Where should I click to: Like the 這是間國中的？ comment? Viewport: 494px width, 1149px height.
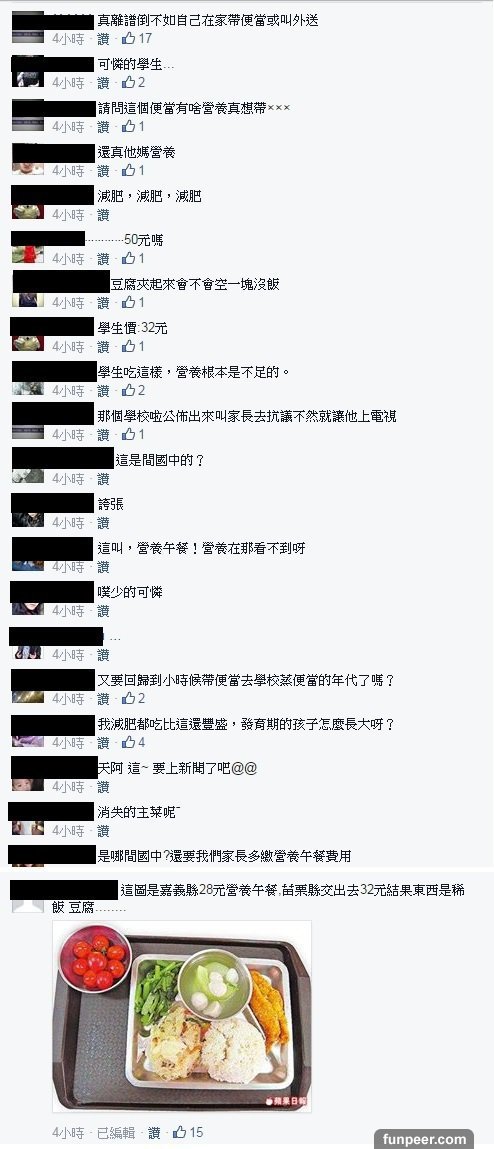(103, 479)
